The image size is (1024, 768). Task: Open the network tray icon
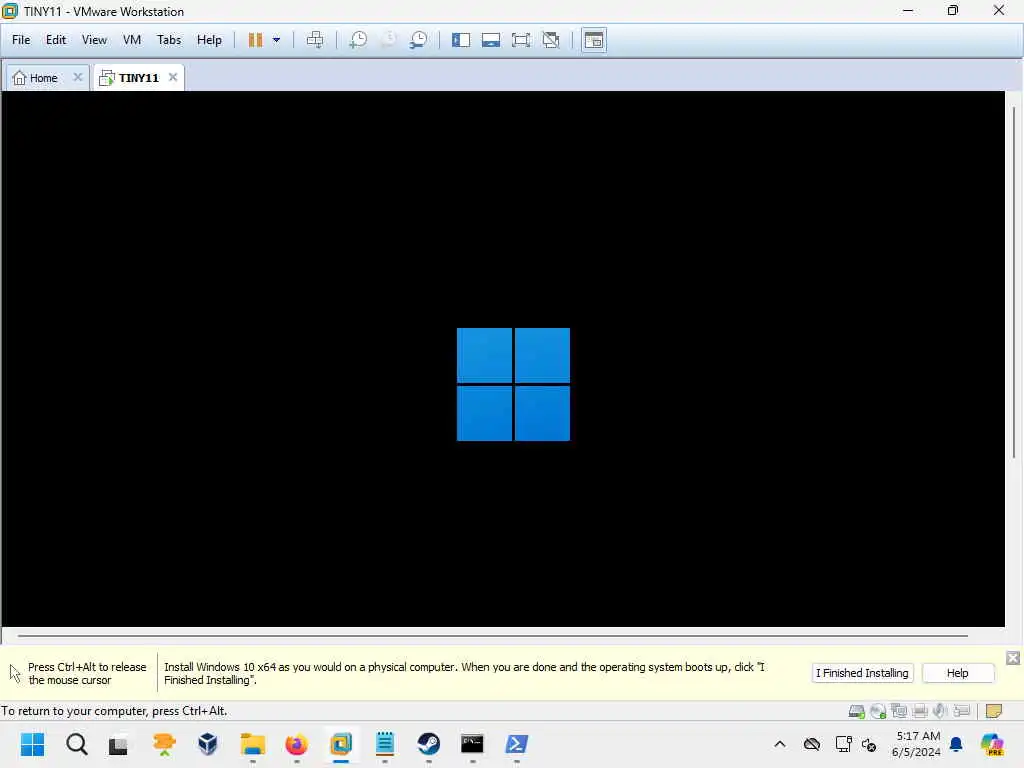tap(843, 744)
